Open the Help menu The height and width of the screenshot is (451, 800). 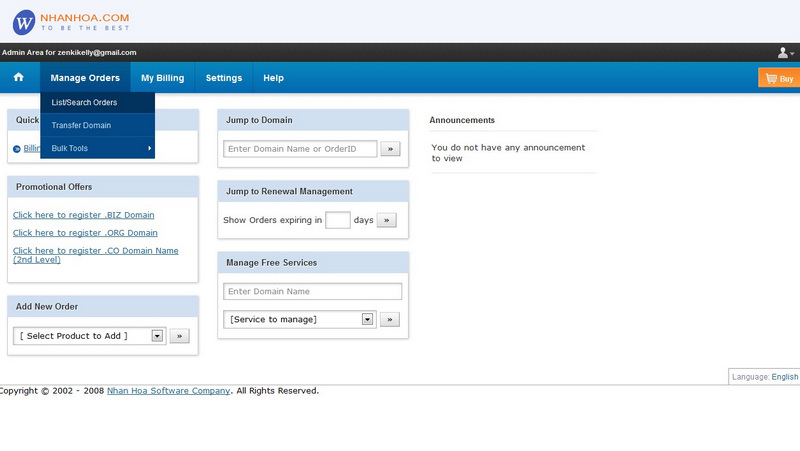coord(273,78)
